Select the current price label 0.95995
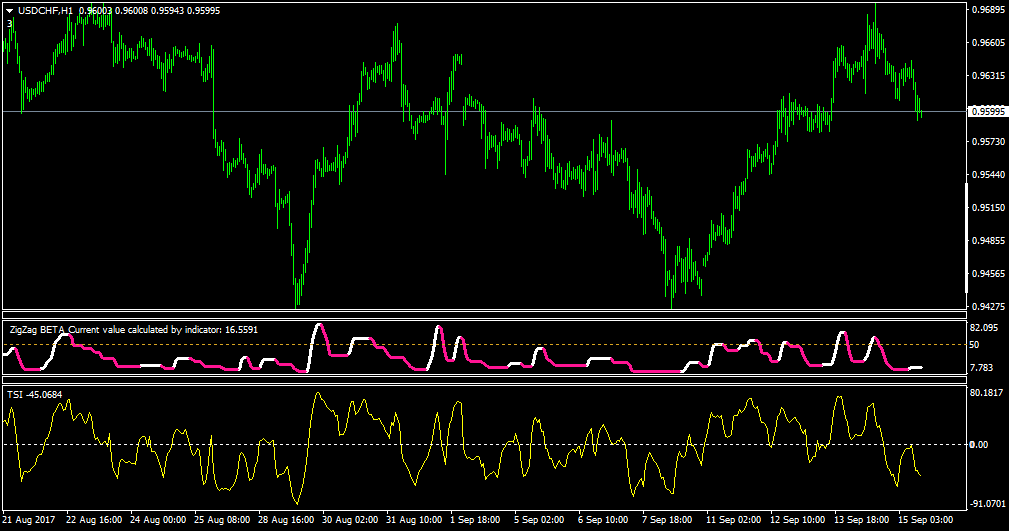 (x=988, y=111)
